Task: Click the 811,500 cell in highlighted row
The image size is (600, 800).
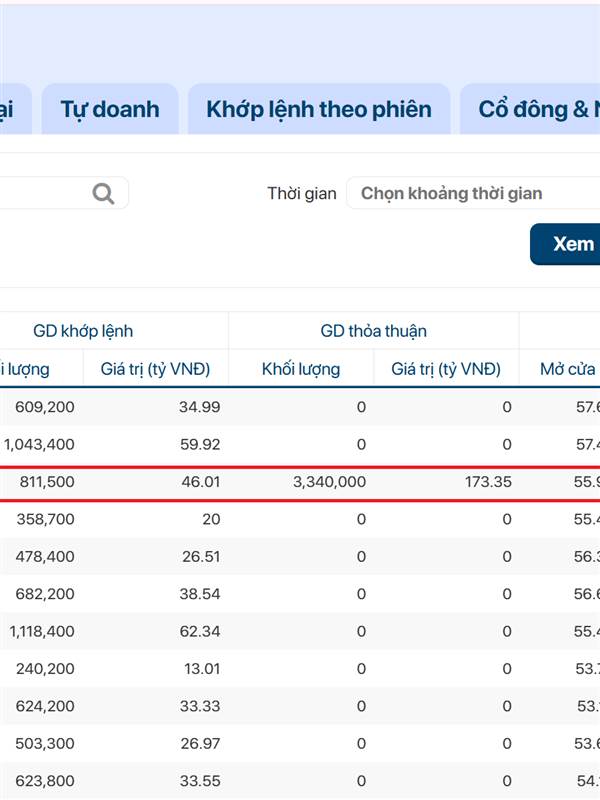Action: [47, 482]
